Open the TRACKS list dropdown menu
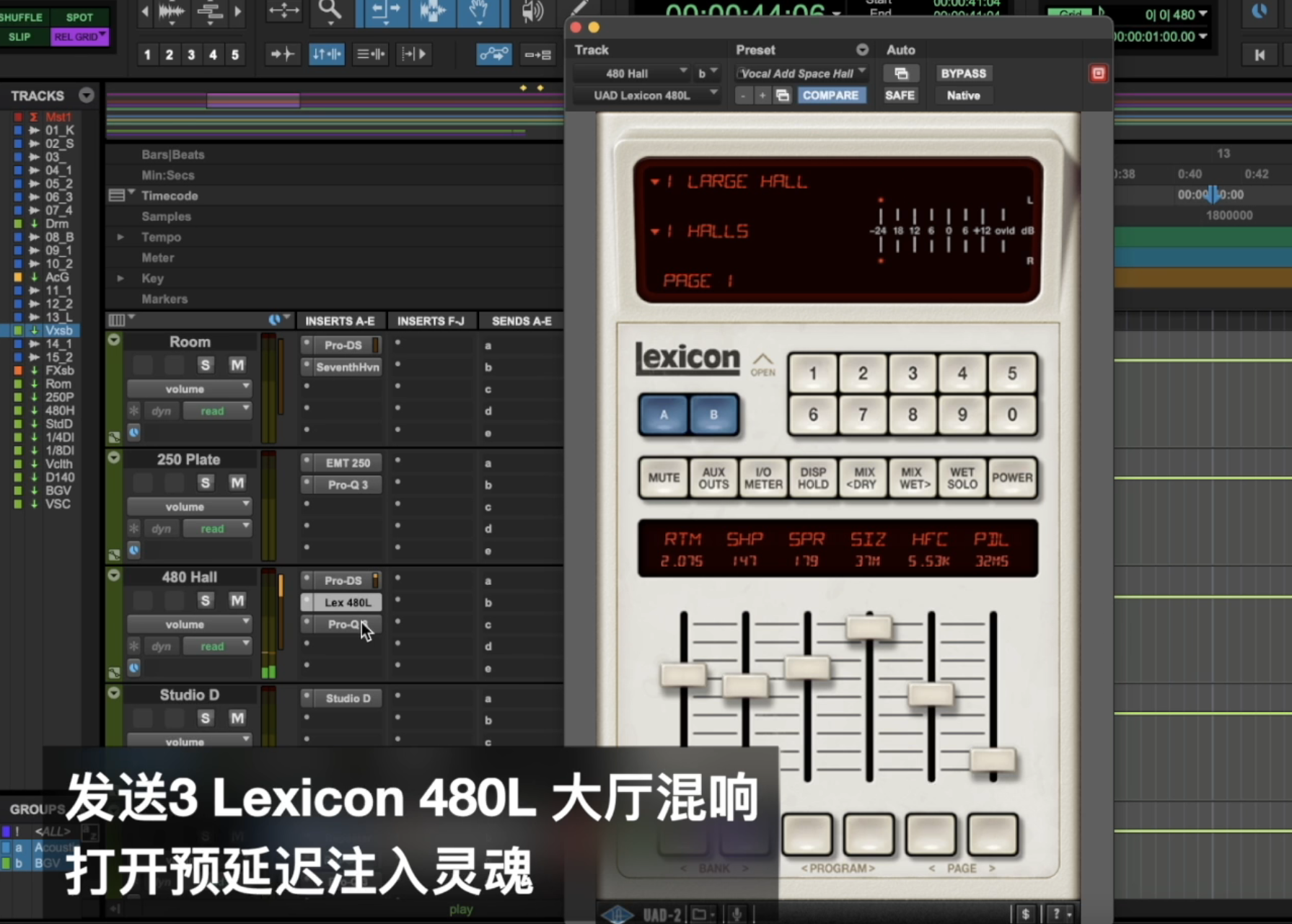Image resolution: width=1292 pixels, height=924 pixels. click(x=87, y=96)
